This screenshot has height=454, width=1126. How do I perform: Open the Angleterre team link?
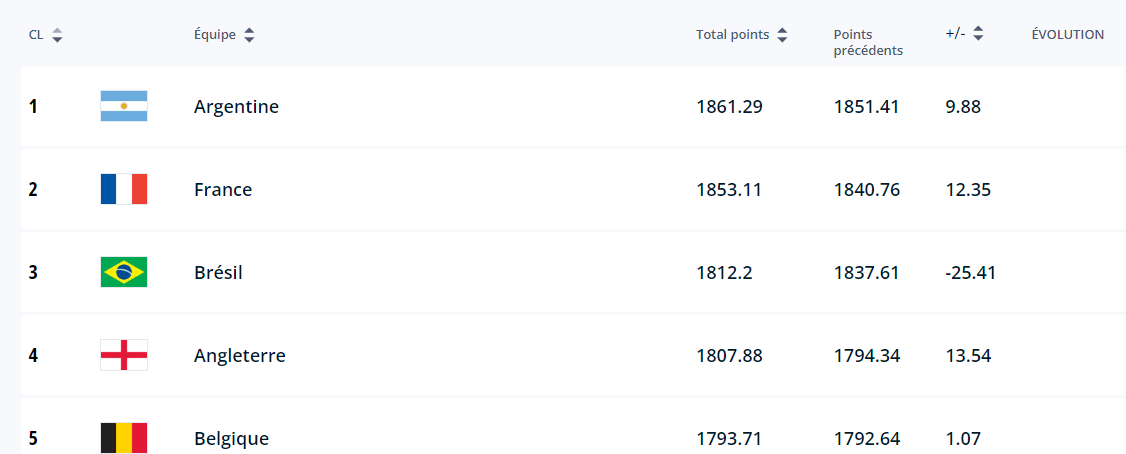(240, 356)
